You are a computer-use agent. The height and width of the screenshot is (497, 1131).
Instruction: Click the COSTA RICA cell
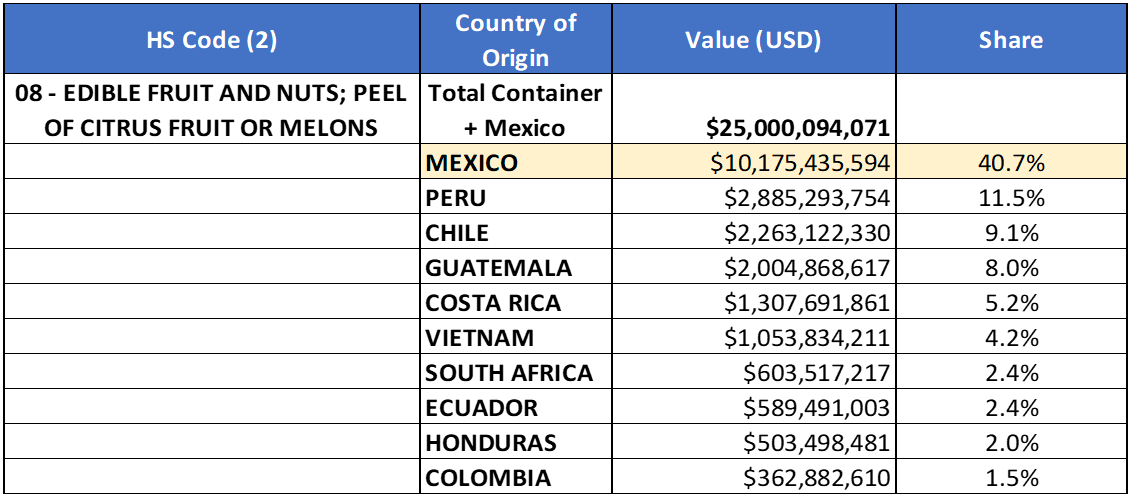(515, 302)
